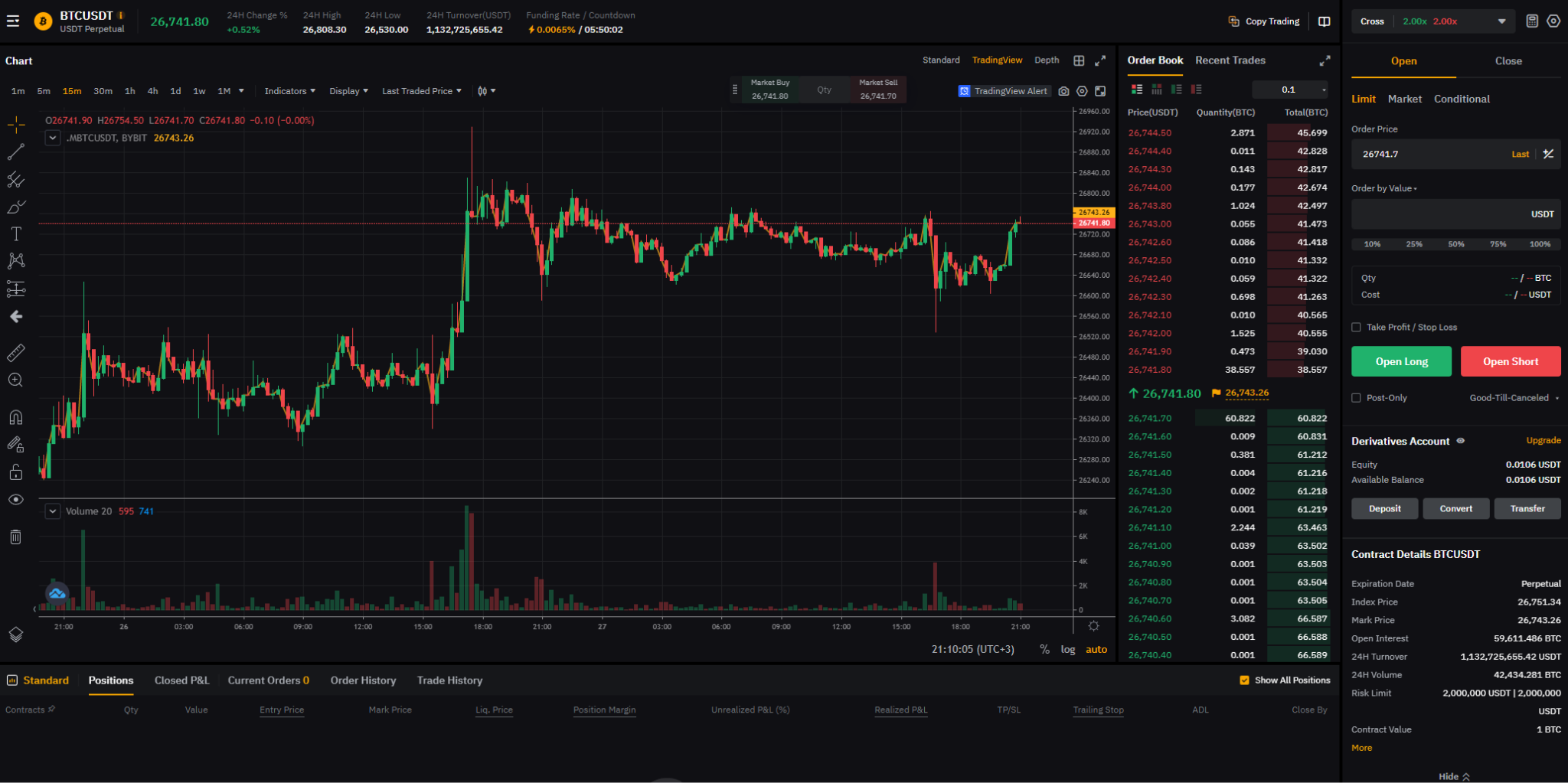1568x783 pixels.
Task: Enable Take Profit / Stop Loss checkbox
Action: point(1356,328)
